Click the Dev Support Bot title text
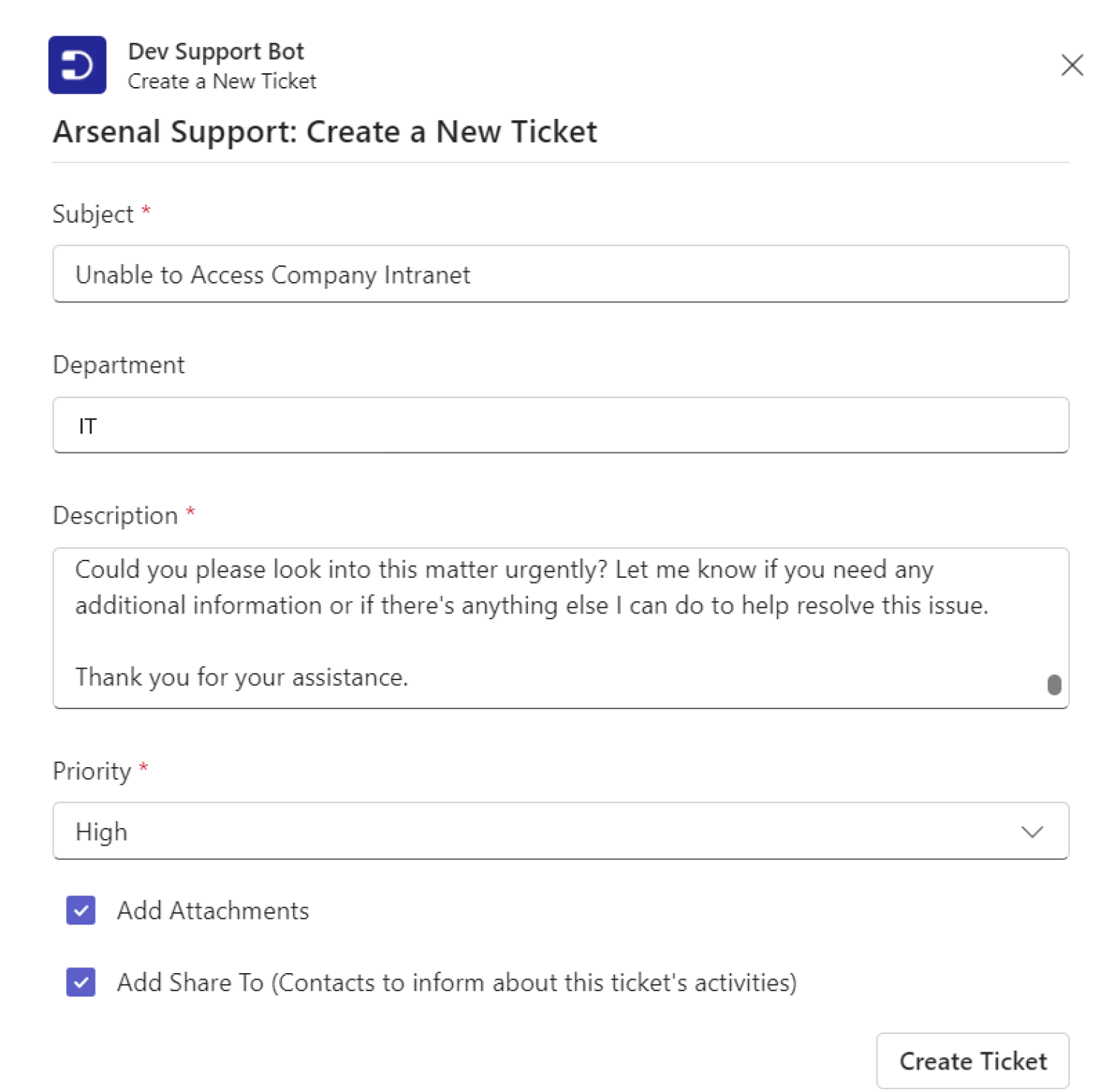The width and height of the screenshot is (1114, 1092). click(x=215, y=51)
